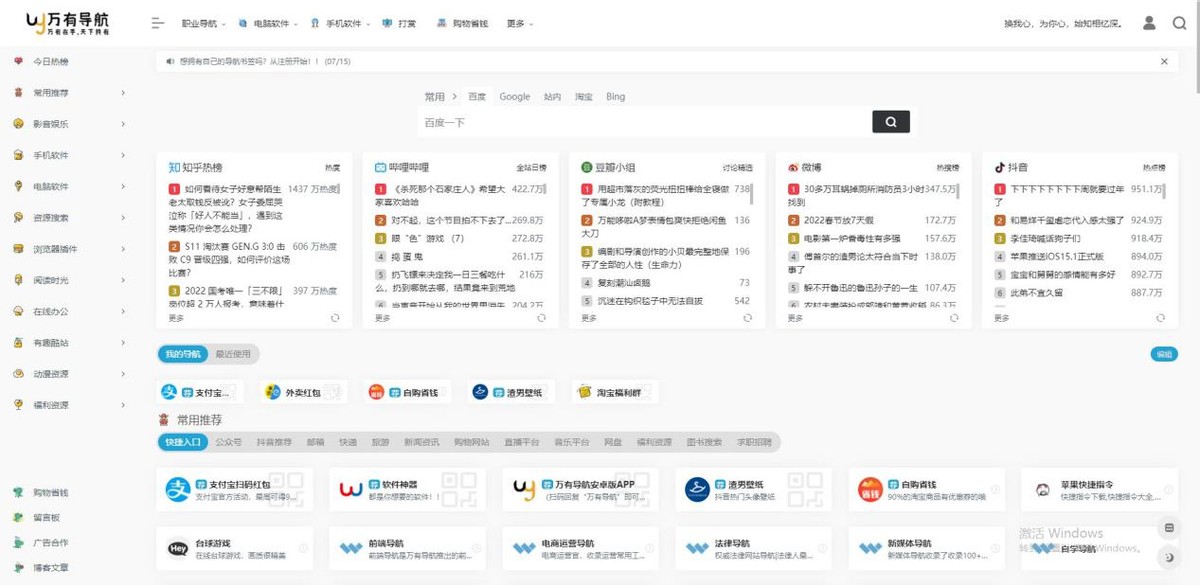The width and height of the screenshot is (1200, 585).
Task: Switch to the 求职招聘 category tab
Action: click(x=755, y=442)
